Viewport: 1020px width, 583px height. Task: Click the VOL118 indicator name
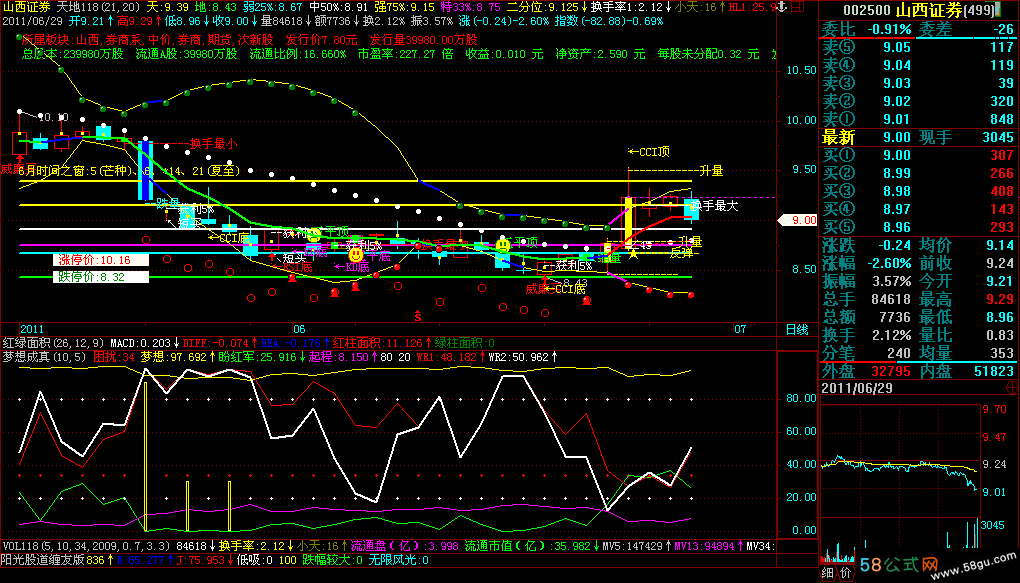point(87,546)
